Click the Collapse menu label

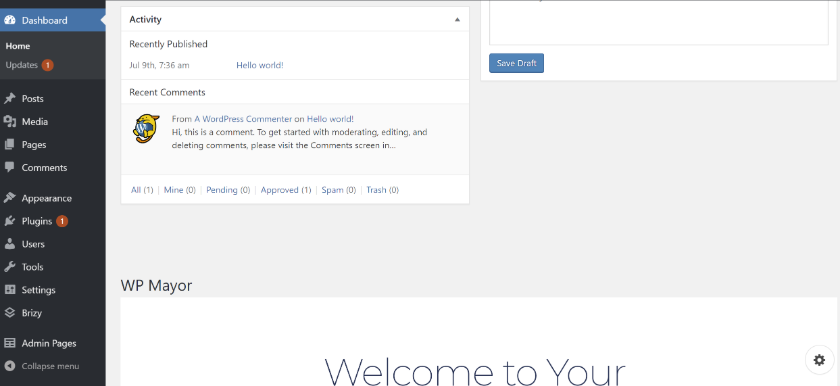(50, 366)
